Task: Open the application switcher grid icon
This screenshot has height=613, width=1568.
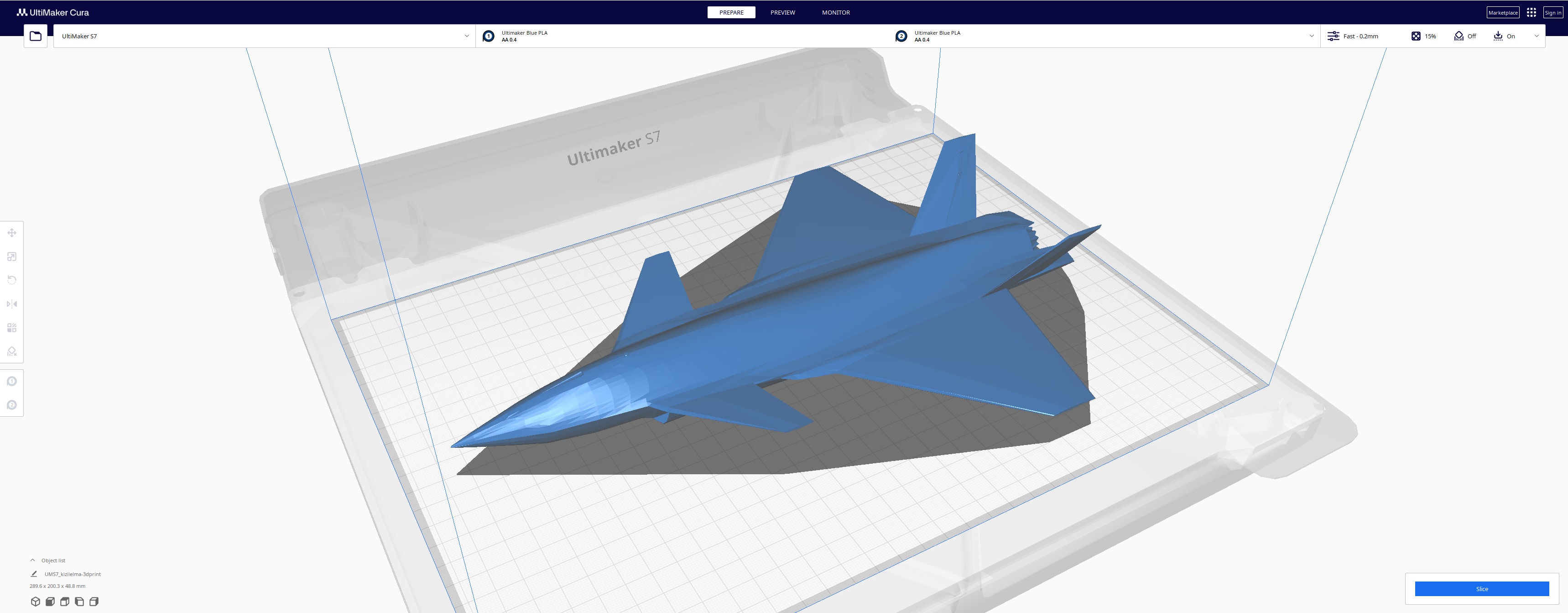Action: point(1532,12)
